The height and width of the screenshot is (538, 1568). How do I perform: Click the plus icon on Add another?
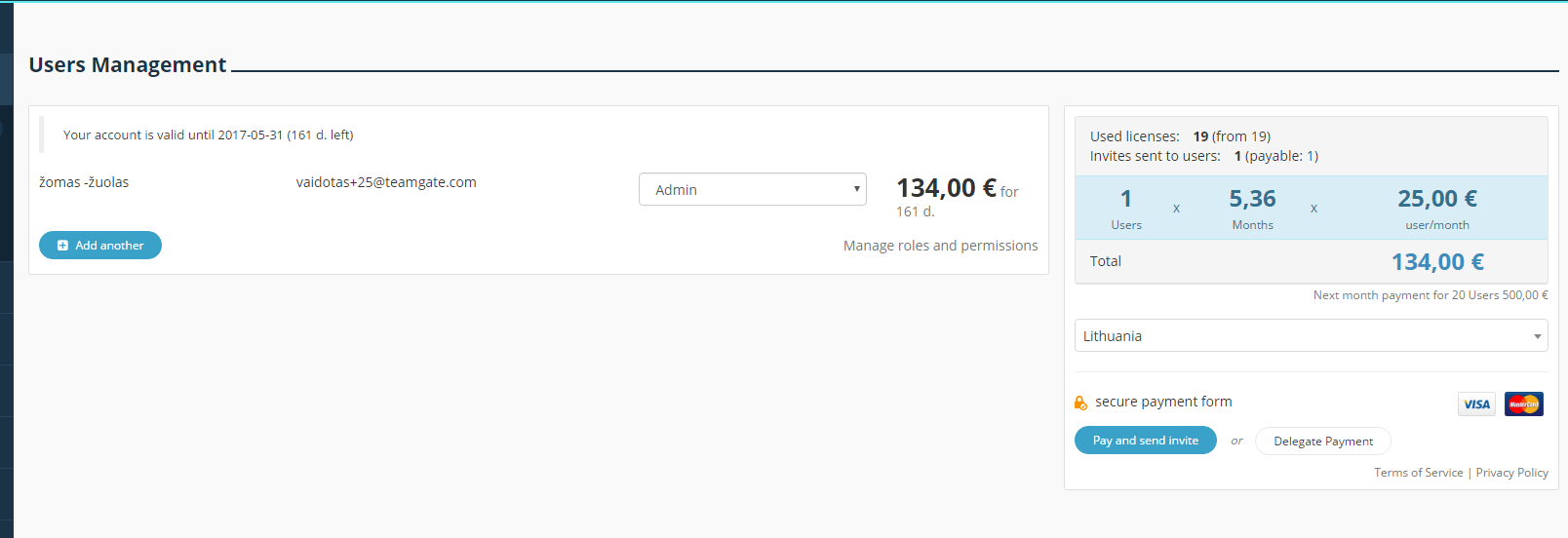pyautogui.click(x=62, y=246)
